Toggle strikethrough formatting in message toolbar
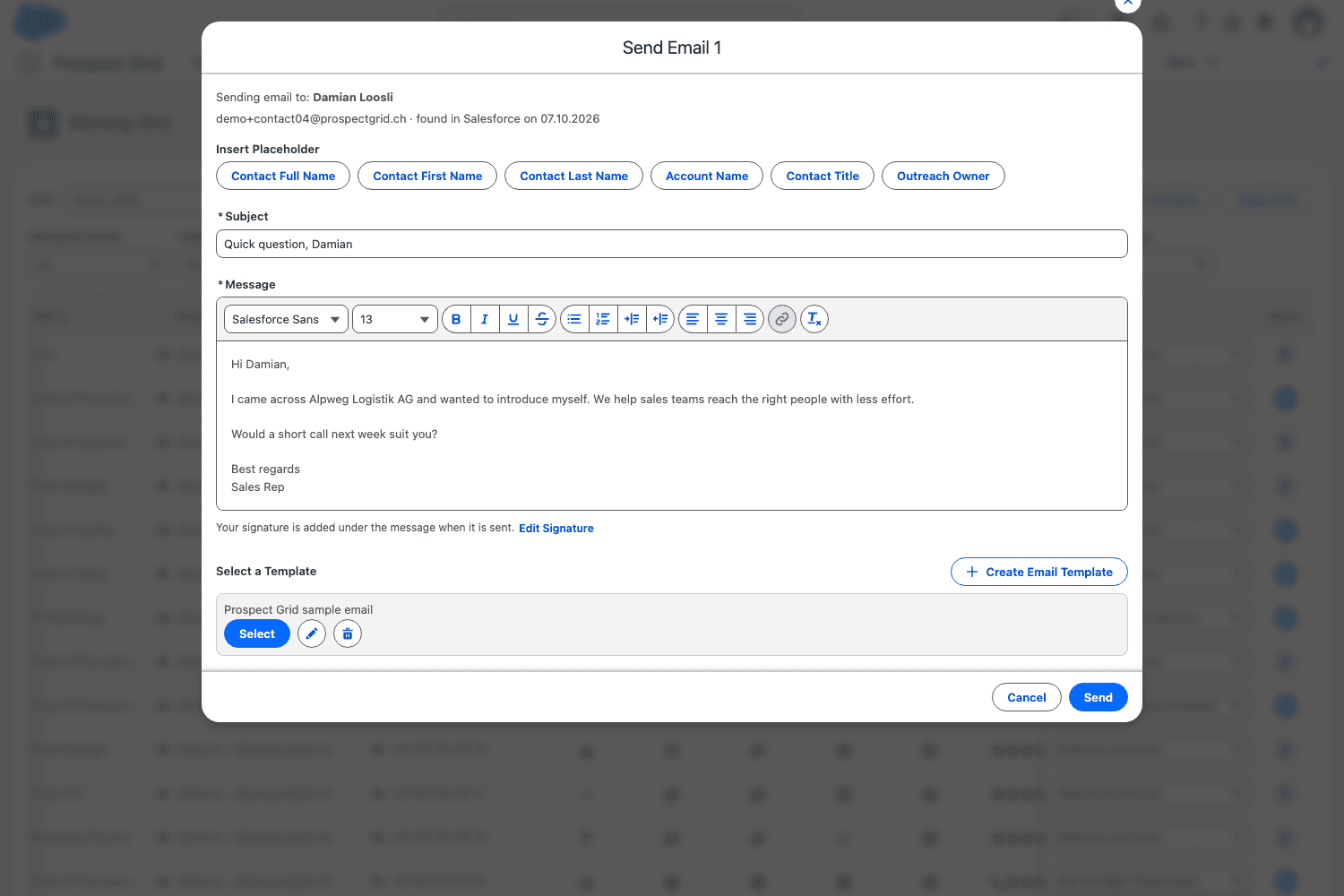 (x=542, y=319)
